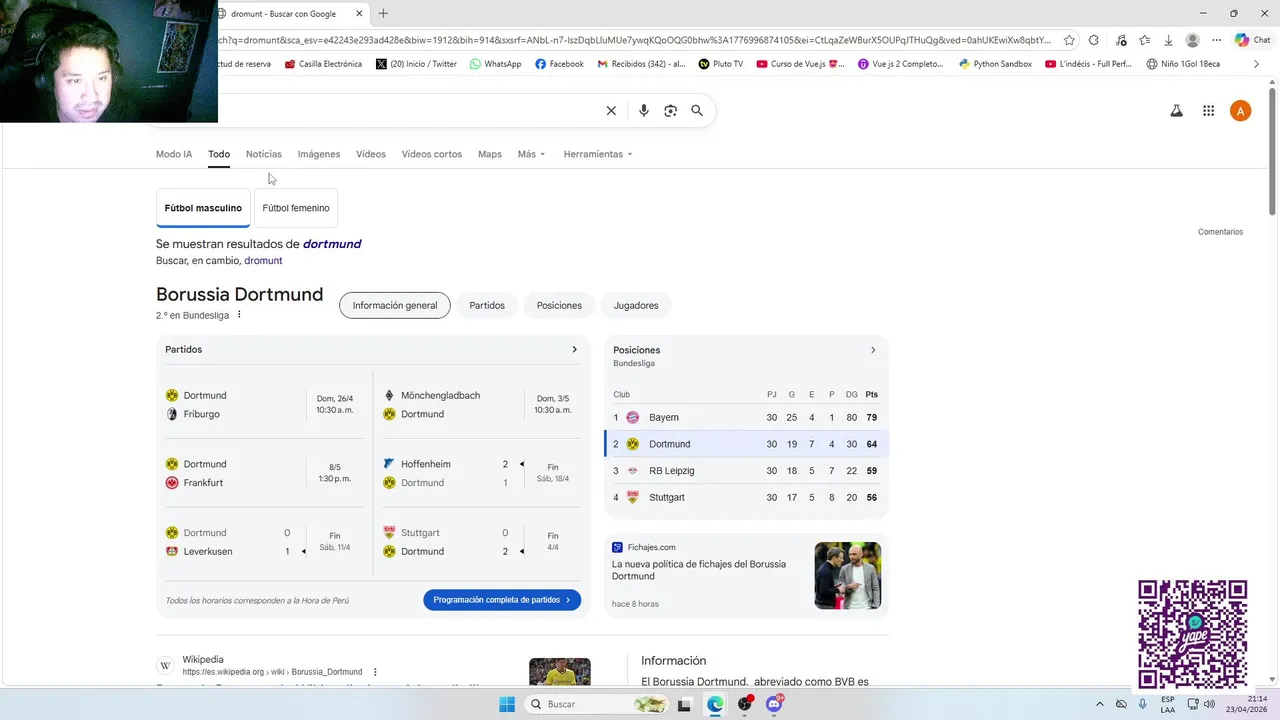Image resolution: width=1280 pixels, height=720 pixels.
Task: Open the browser downloads icon
Action: click(1168, 40)
